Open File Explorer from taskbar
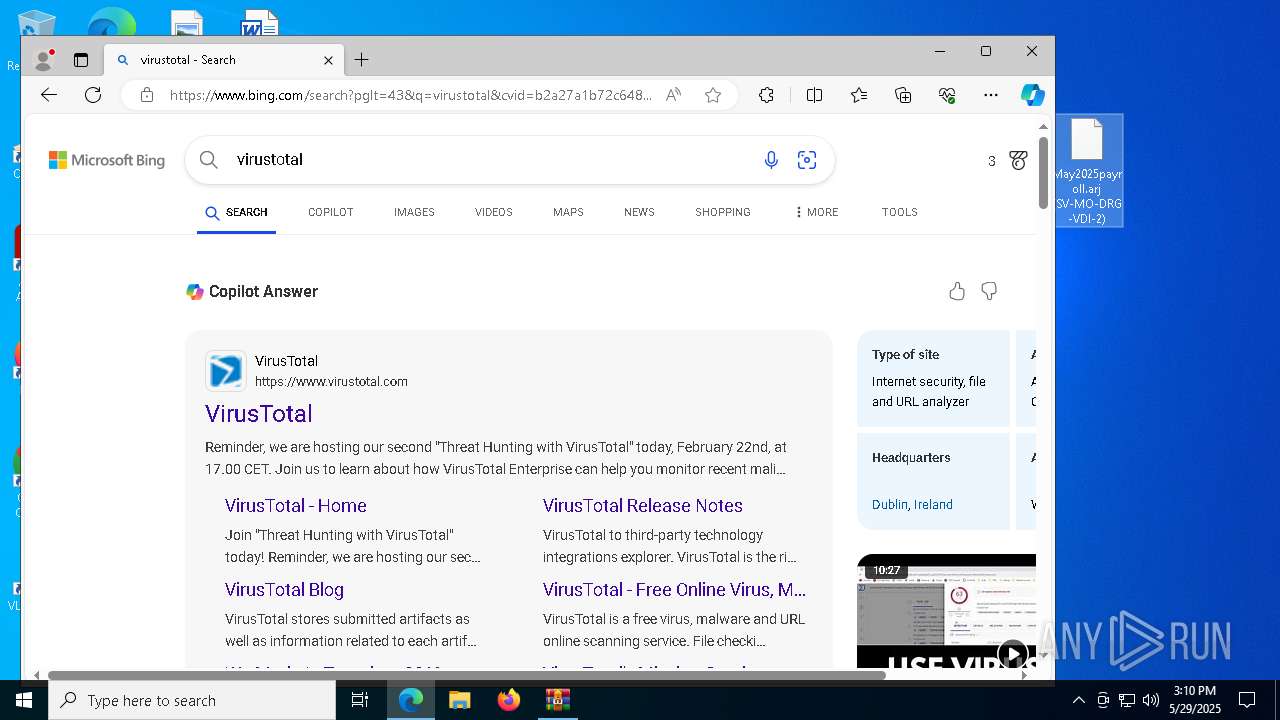The image size is (1280, 720). click(459, 700)
